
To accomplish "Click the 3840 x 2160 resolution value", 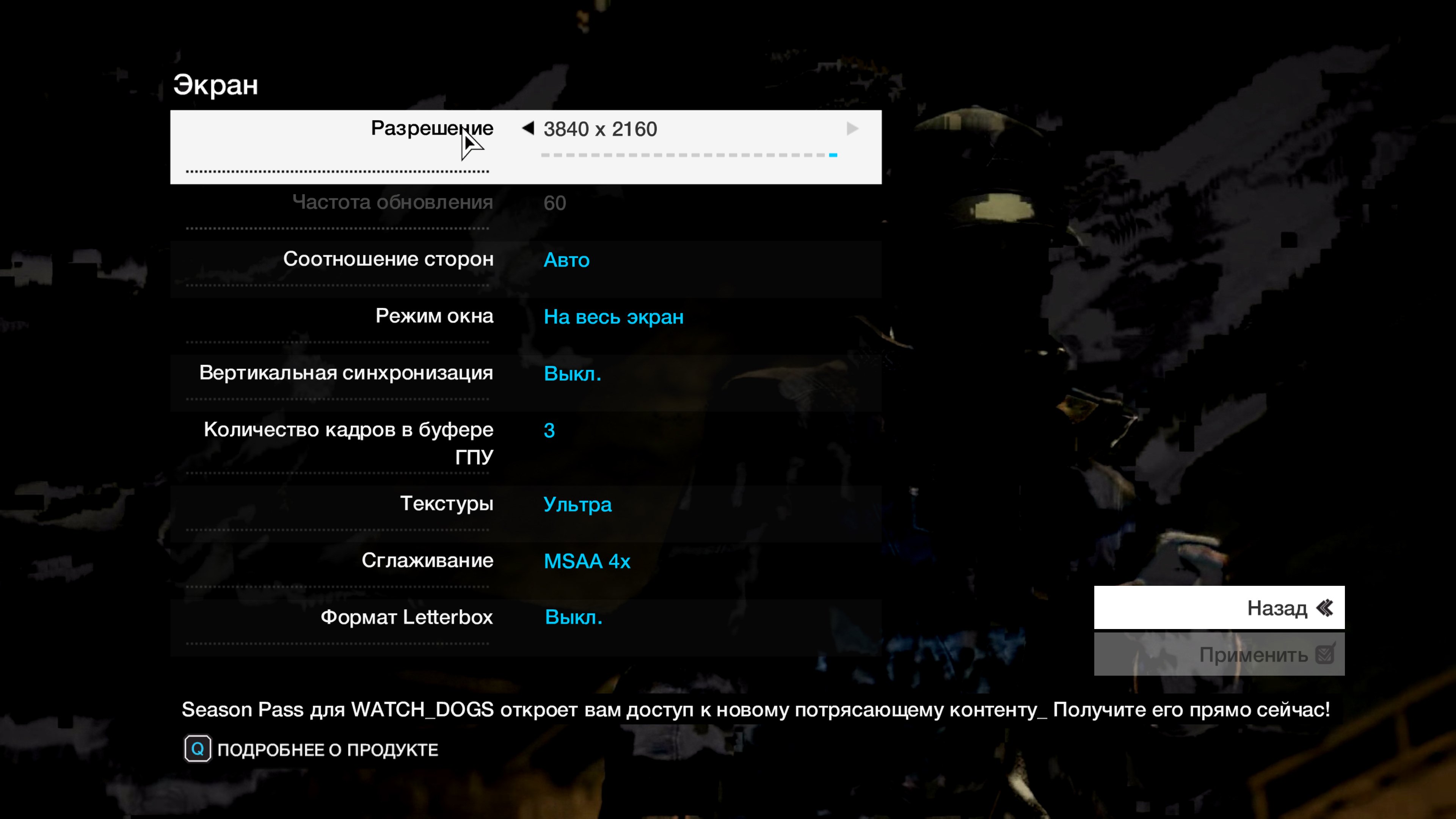I will 600,129.
